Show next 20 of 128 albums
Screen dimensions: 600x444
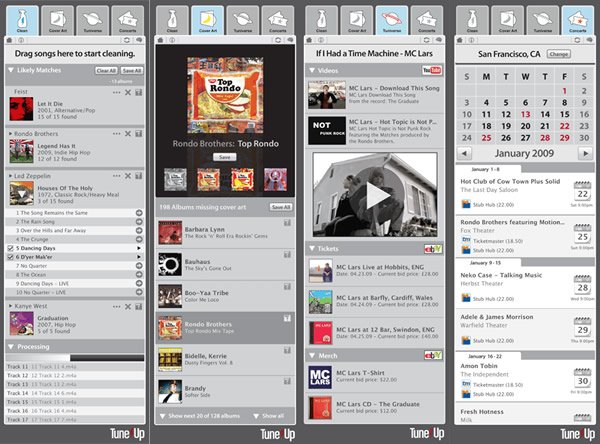click(x=200, y=416)
